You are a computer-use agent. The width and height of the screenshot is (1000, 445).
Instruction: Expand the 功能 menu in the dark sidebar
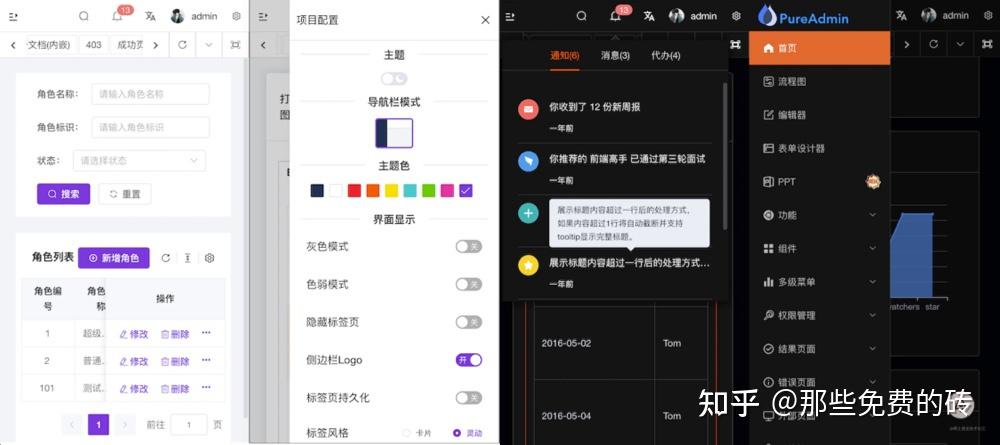coord(820,215)
